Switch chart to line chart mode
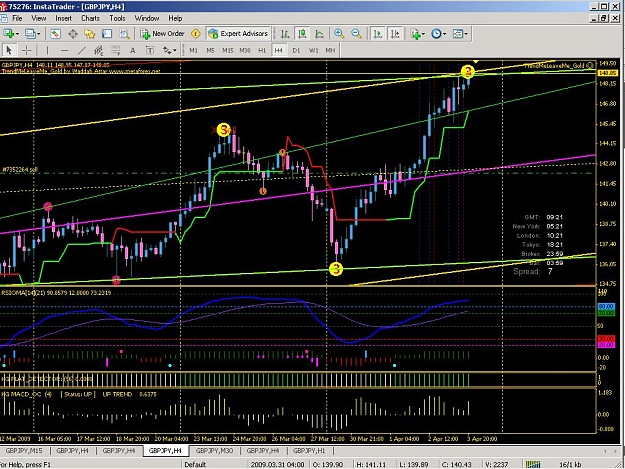Image resolution: width=625 pixels, height=469 pixels. tap(319, 34)
